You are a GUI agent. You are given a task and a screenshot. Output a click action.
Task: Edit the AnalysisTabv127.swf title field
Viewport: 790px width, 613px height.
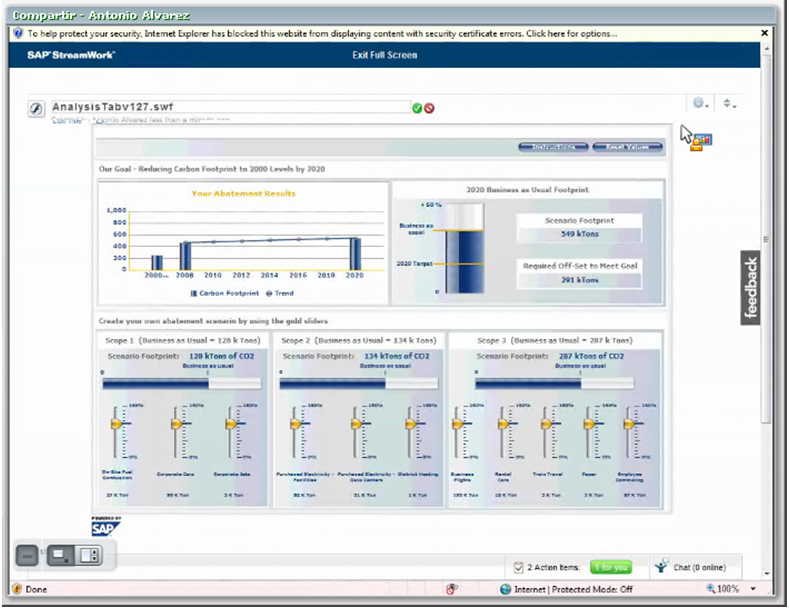(228, 107)
